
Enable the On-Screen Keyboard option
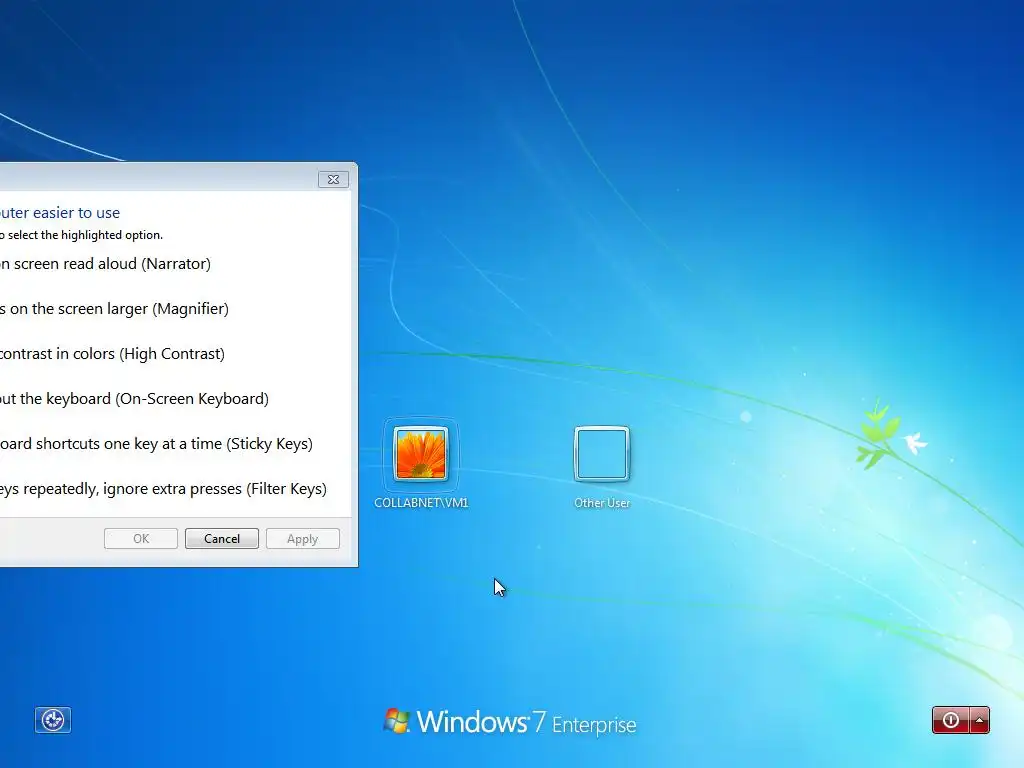[135, 399]
